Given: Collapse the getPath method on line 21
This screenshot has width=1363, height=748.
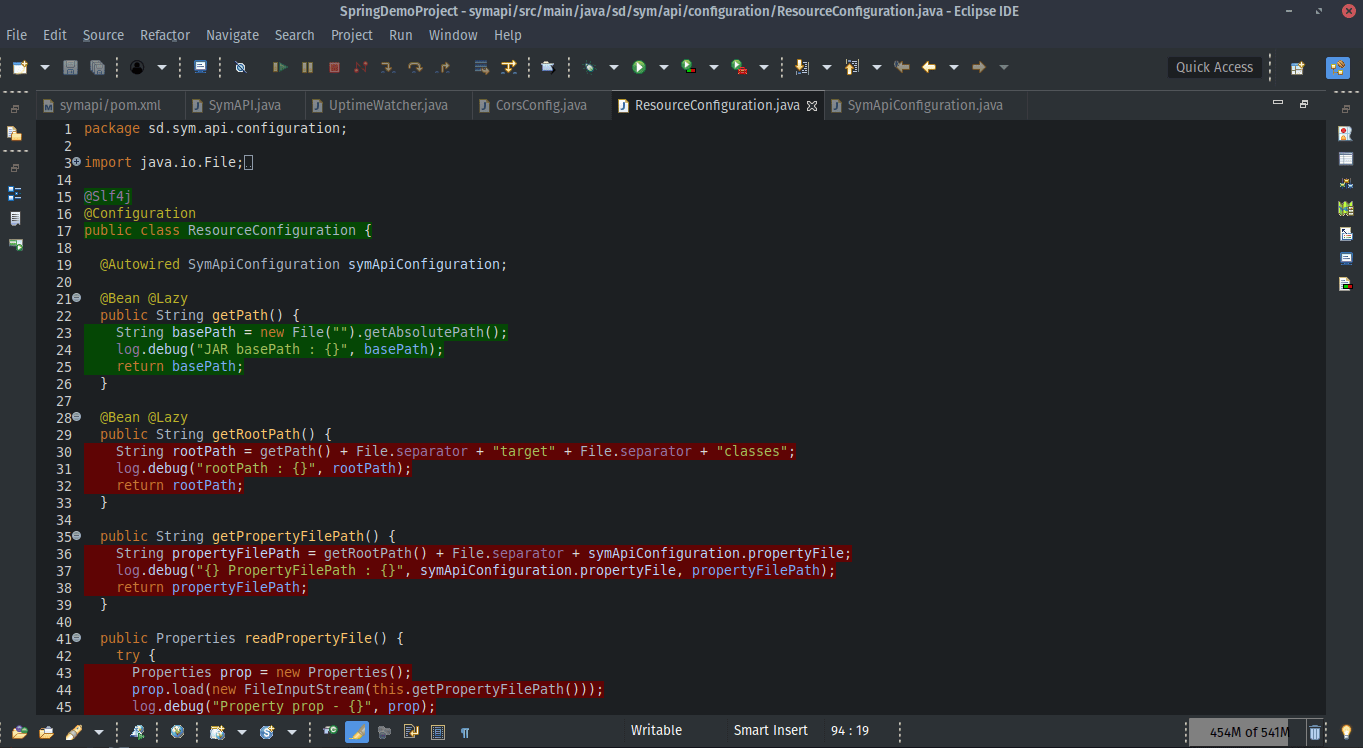Looking at the screenshot, I should [x=76, y=298].
